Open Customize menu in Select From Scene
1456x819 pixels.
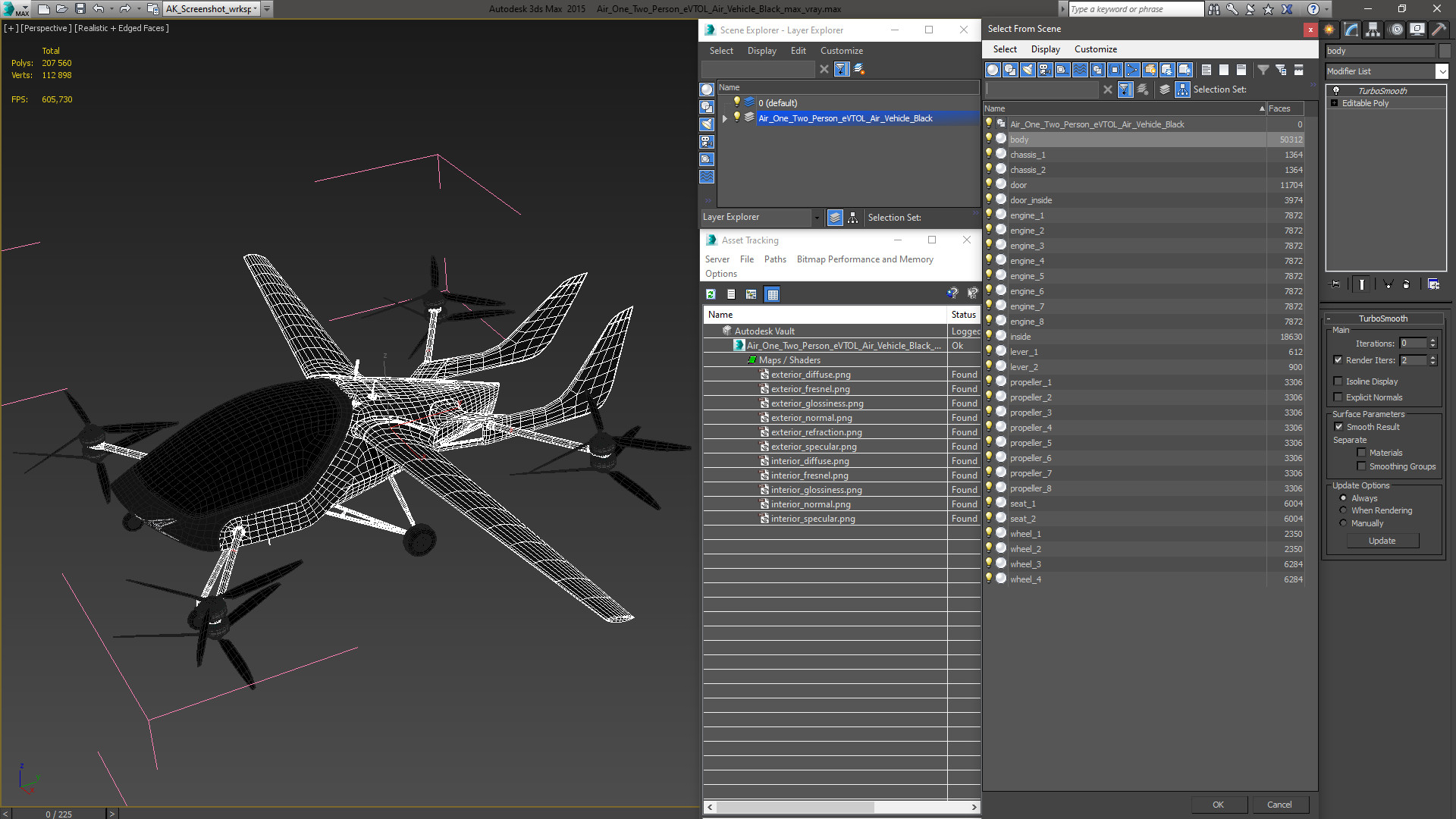pyautogui.click(x=1095, y=49)
